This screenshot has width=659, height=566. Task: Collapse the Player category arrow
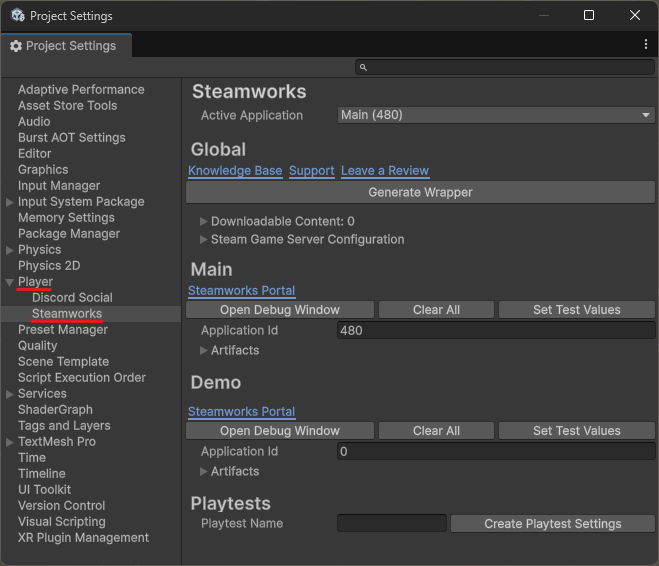tap(10, 282)
